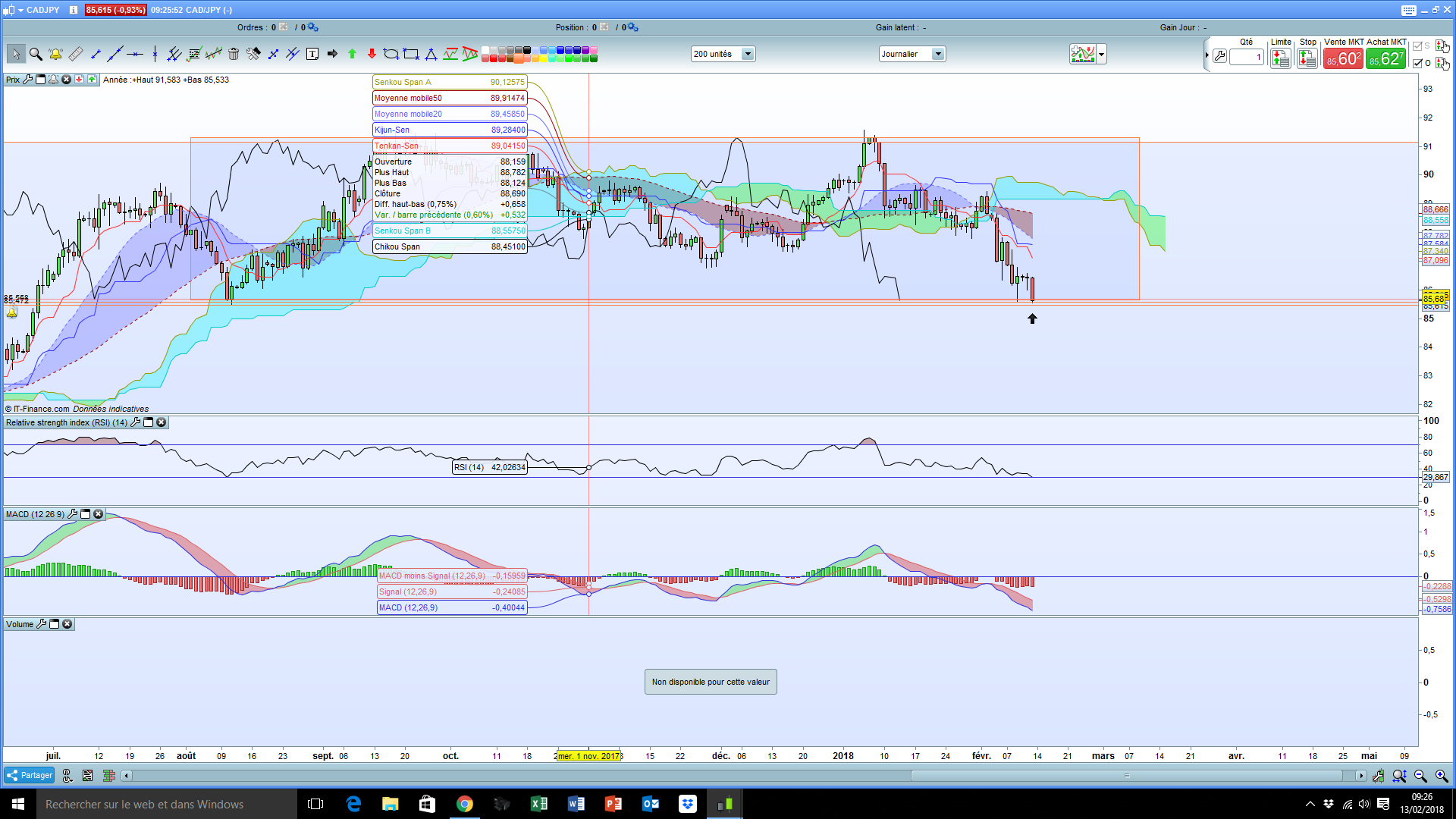Sell at market price 85,602
Viewport: 1456px width, 819px height.
(x=1343, y=58)
